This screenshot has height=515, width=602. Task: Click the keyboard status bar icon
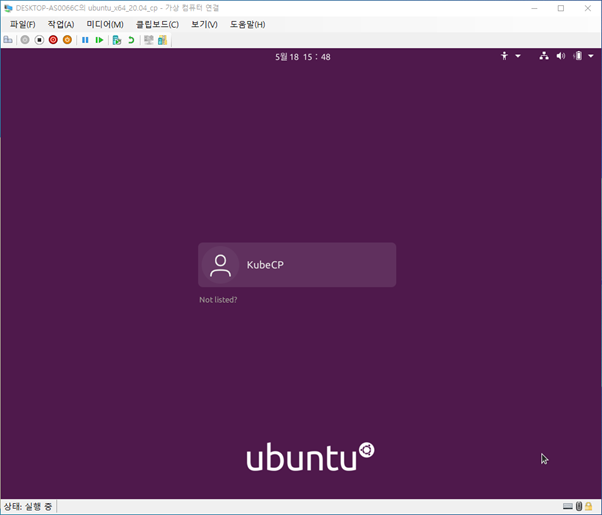(568, 507)
